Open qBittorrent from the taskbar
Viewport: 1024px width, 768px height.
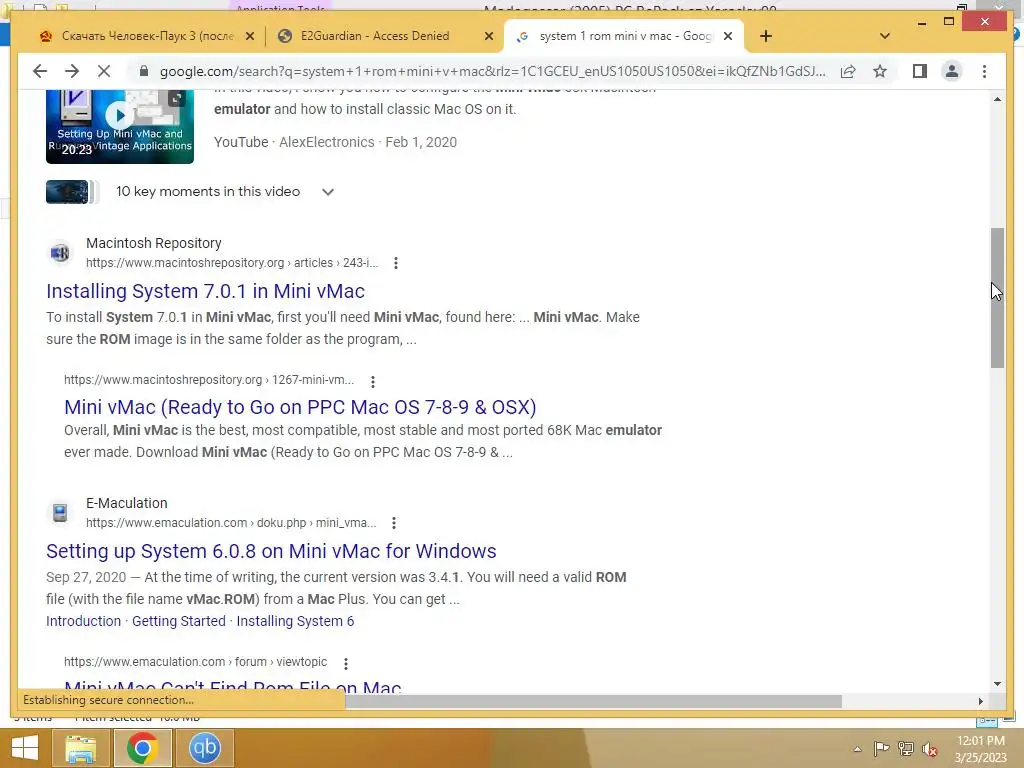[204, 748]
